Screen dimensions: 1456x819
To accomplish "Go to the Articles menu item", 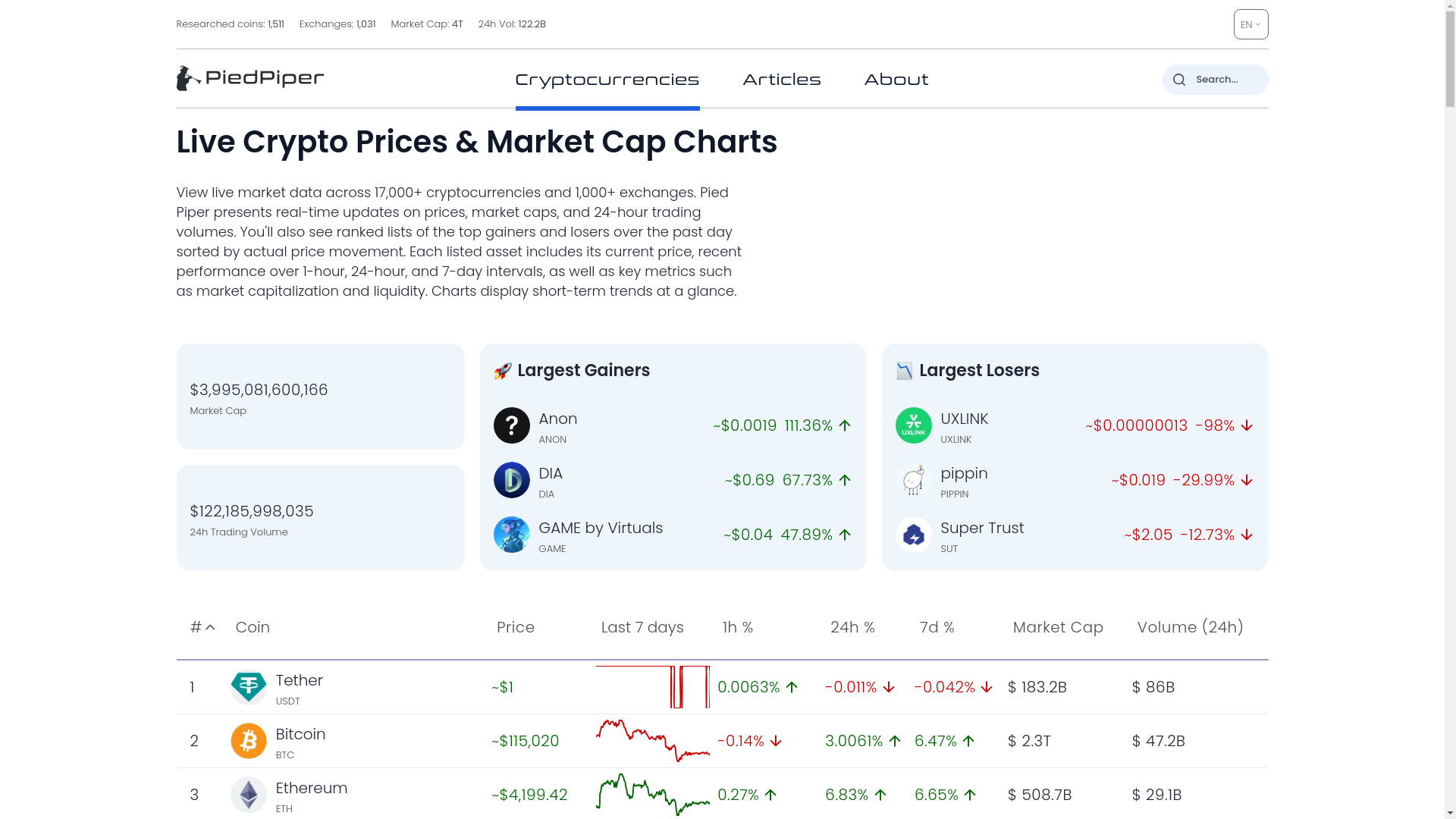I will (x=781, y=79).
